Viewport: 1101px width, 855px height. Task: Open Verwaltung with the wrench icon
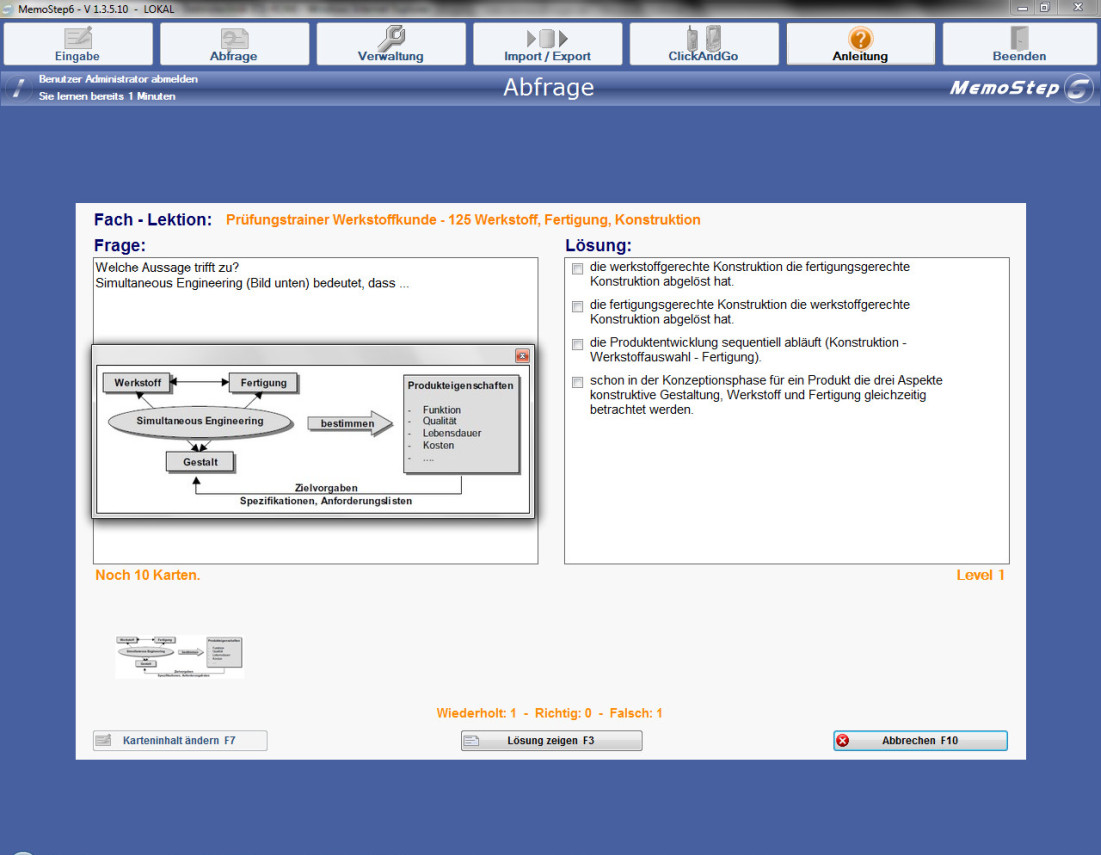pos(391,44)
